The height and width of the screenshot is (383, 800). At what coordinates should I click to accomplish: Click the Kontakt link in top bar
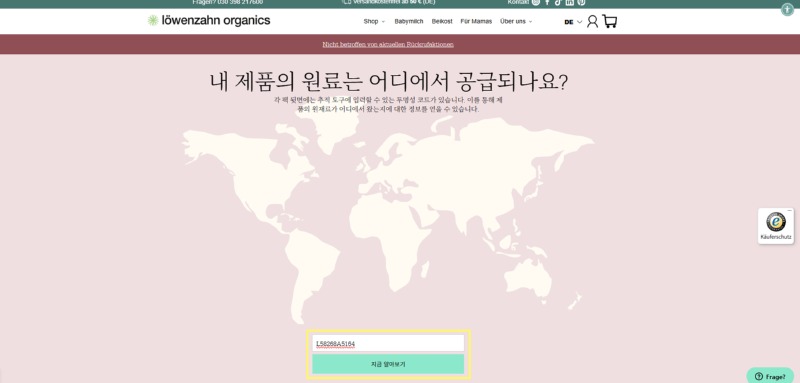518,2
